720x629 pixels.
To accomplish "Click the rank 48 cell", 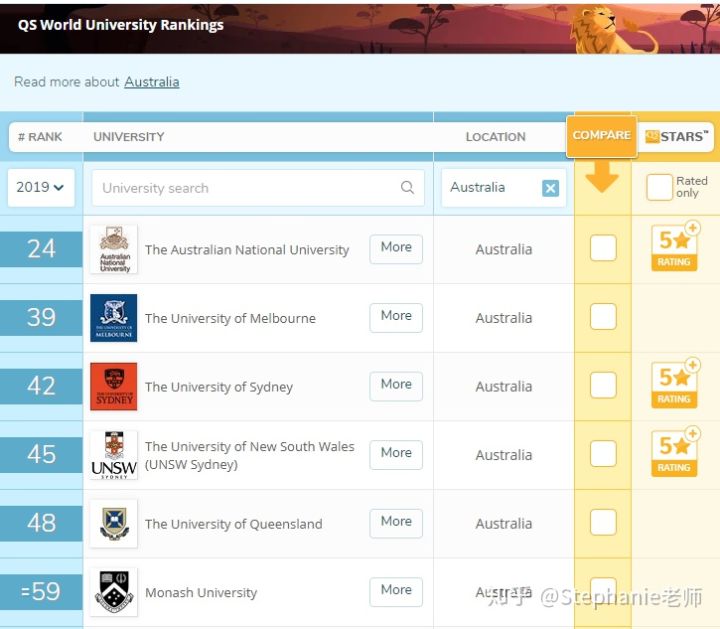I will tap(41, 523).
